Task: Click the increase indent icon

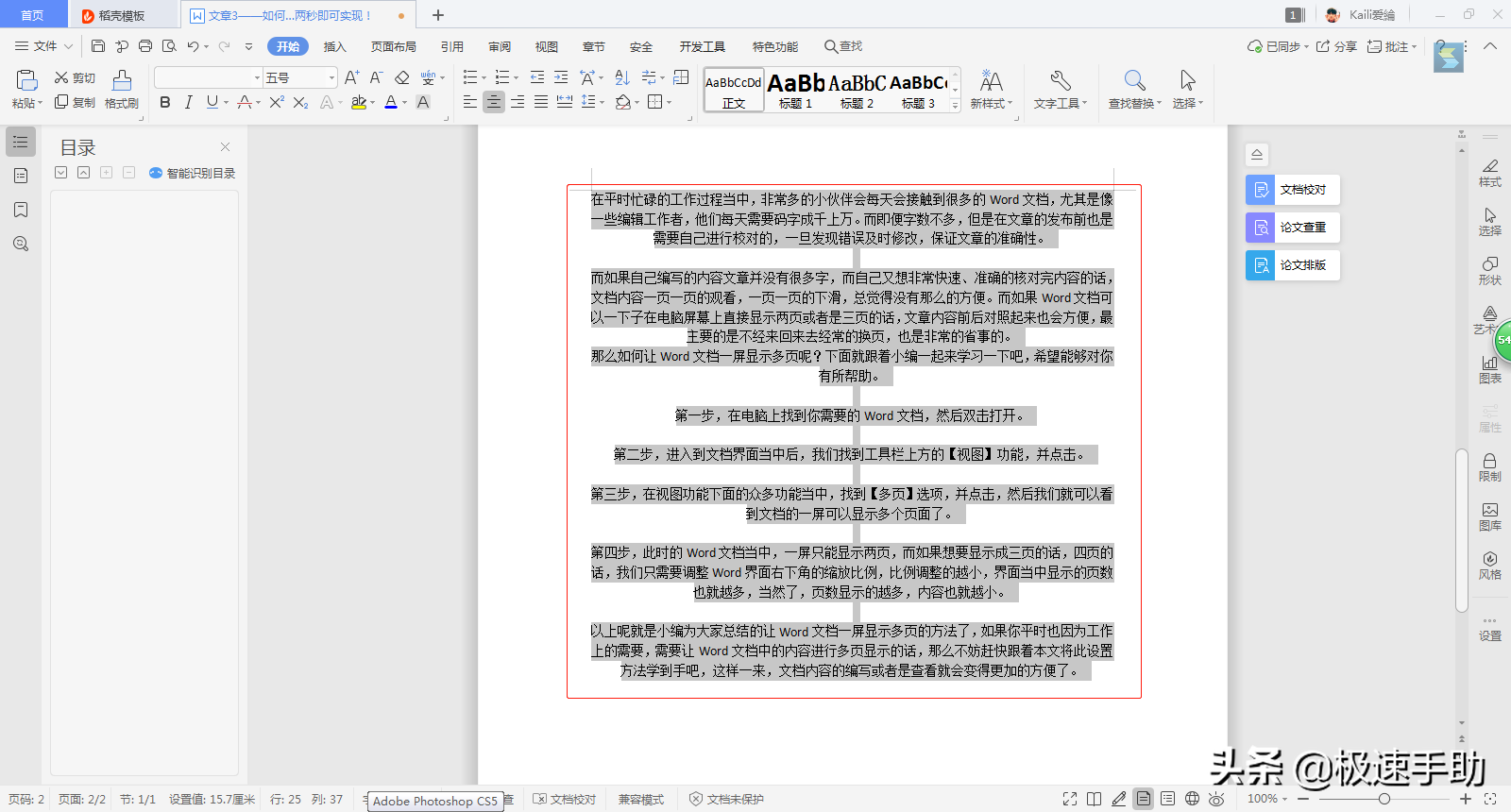Action: (x=561, y=77)
